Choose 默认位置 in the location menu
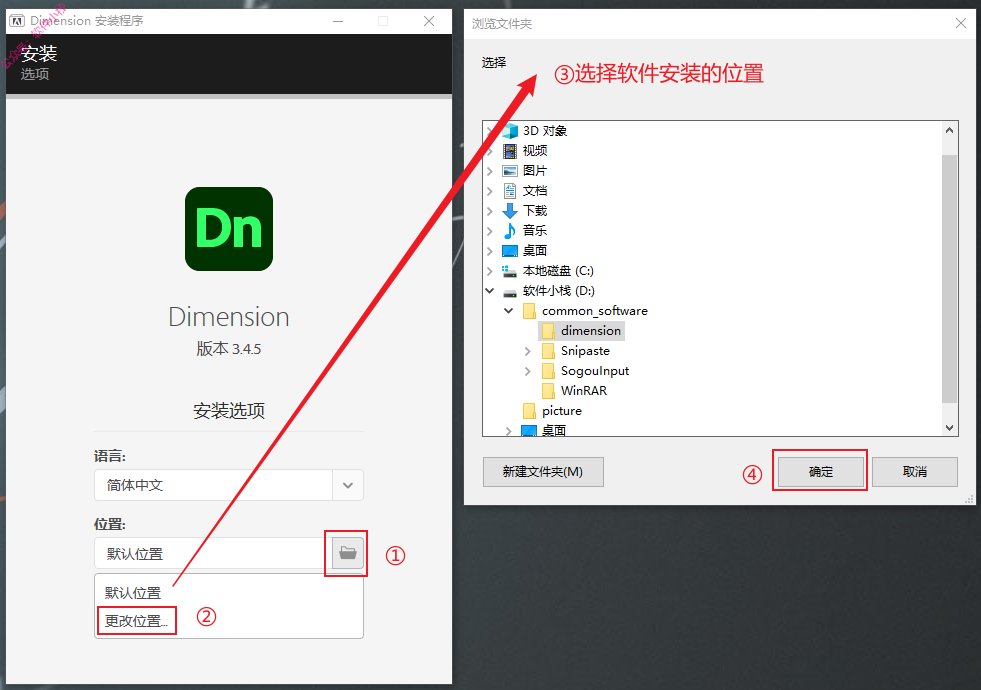The width and height of the screenshot is (981, 690). click(x=133, y=593)
